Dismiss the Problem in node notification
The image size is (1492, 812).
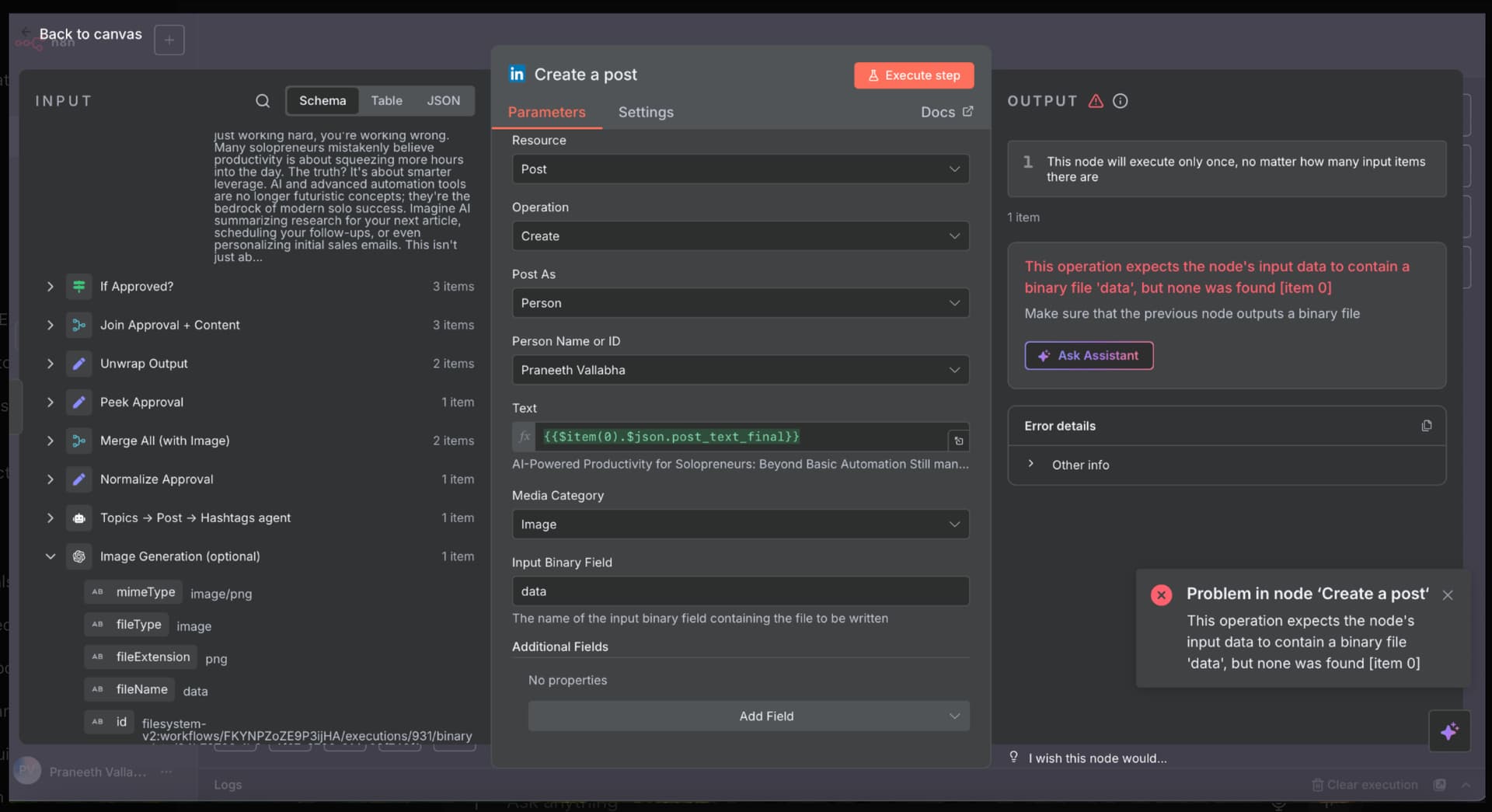point(1448,595)
